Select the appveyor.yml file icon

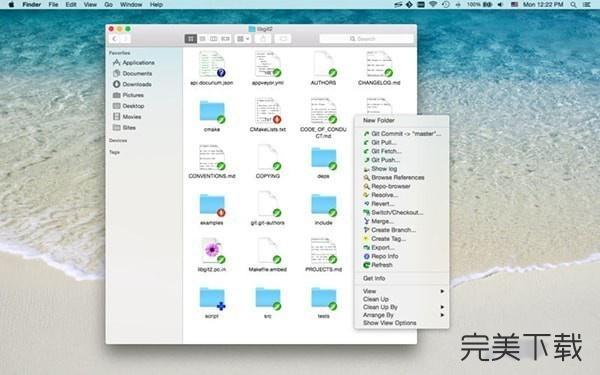point(268,64)
